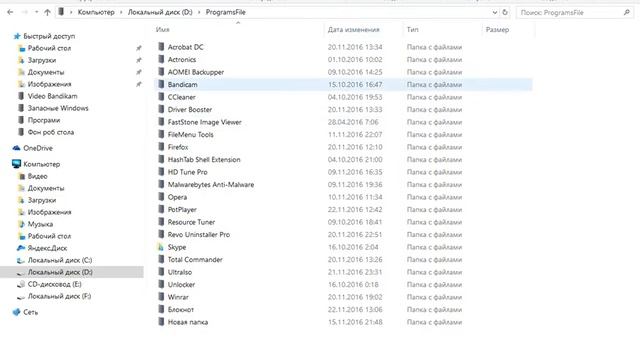Sort by Дата изменения column header
The height and width of the screenshot is (360, 640).
(353, 29)
